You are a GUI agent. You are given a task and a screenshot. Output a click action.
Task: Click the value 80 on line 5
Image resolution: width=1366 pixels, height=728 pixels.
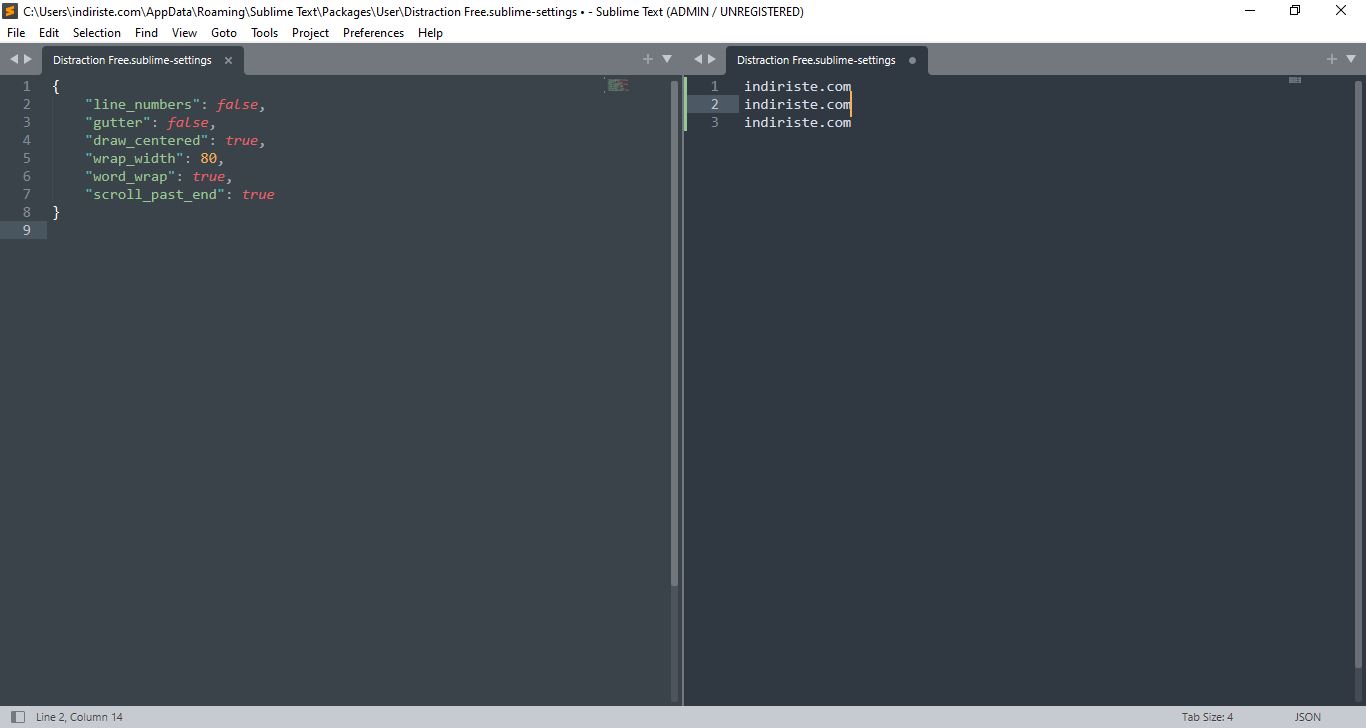pos(209,159)
